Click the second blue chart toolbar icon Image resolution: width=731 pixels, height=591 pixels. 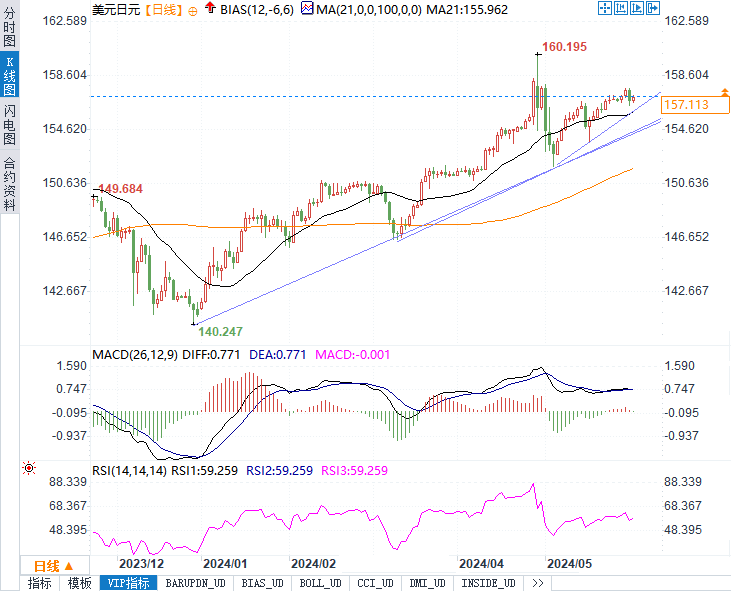click(621, 8)
